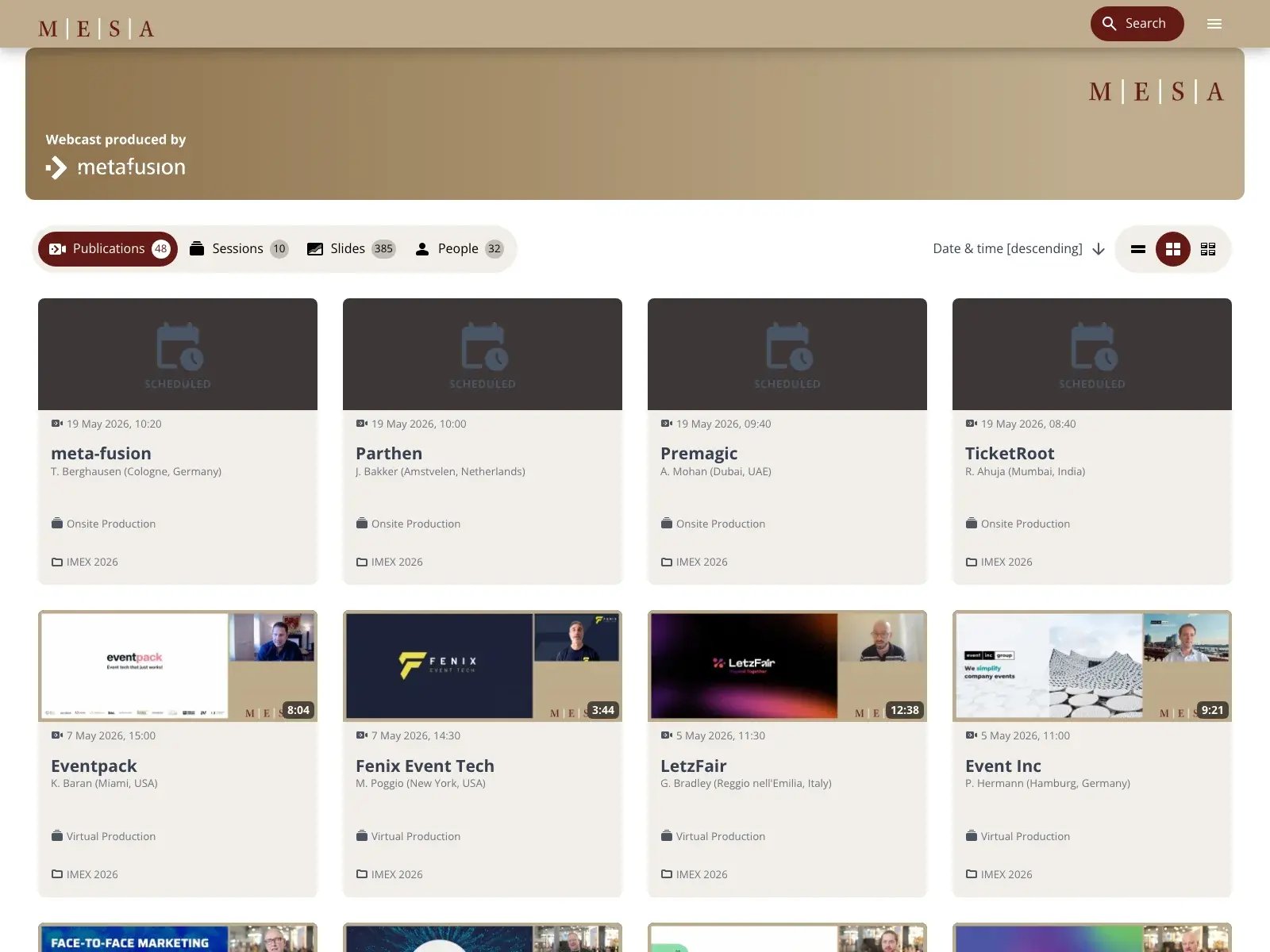Open the Parthen publication title
This screenshot has width=1270, height=952.
pyautogui.click(x=389, y=454)
